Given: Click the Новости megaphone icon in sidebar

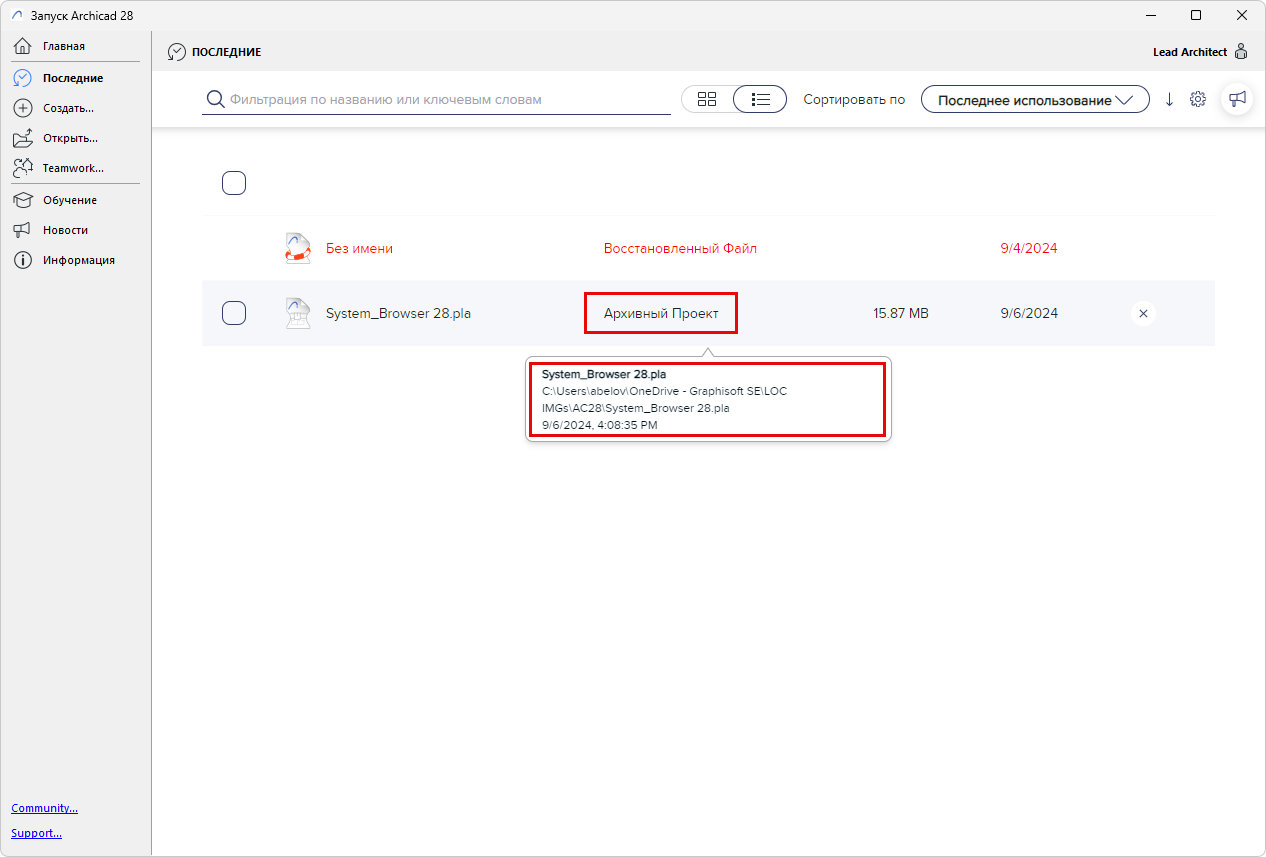Looking at the screenshot, I should 23,230.
